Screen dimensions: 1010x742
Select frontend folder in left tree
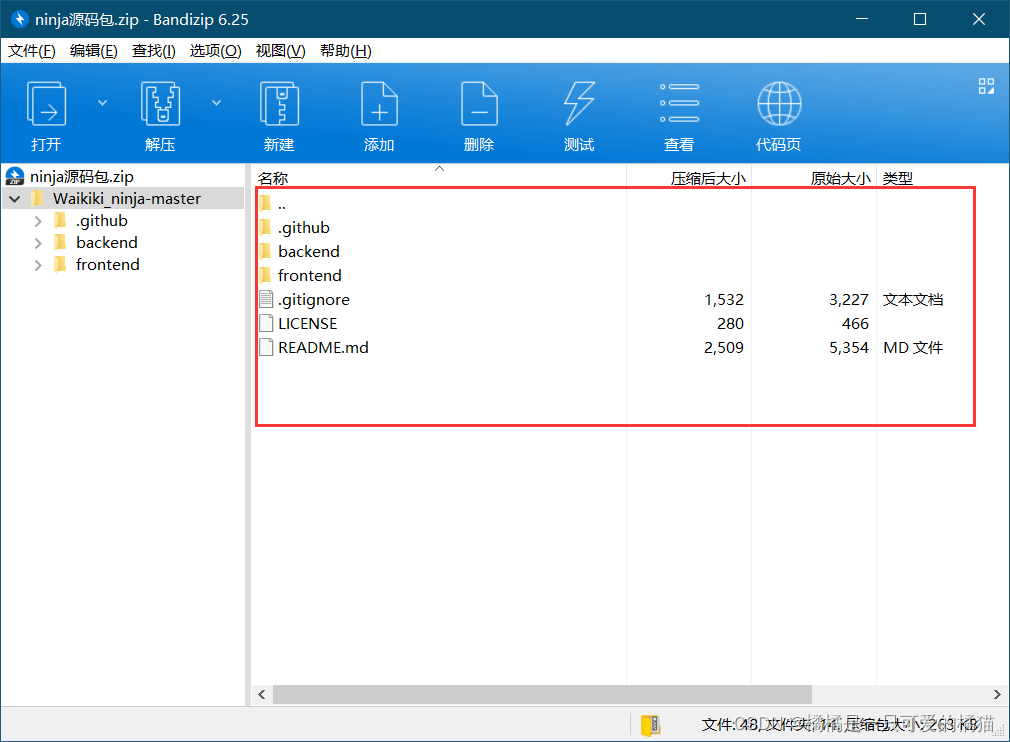108,265
